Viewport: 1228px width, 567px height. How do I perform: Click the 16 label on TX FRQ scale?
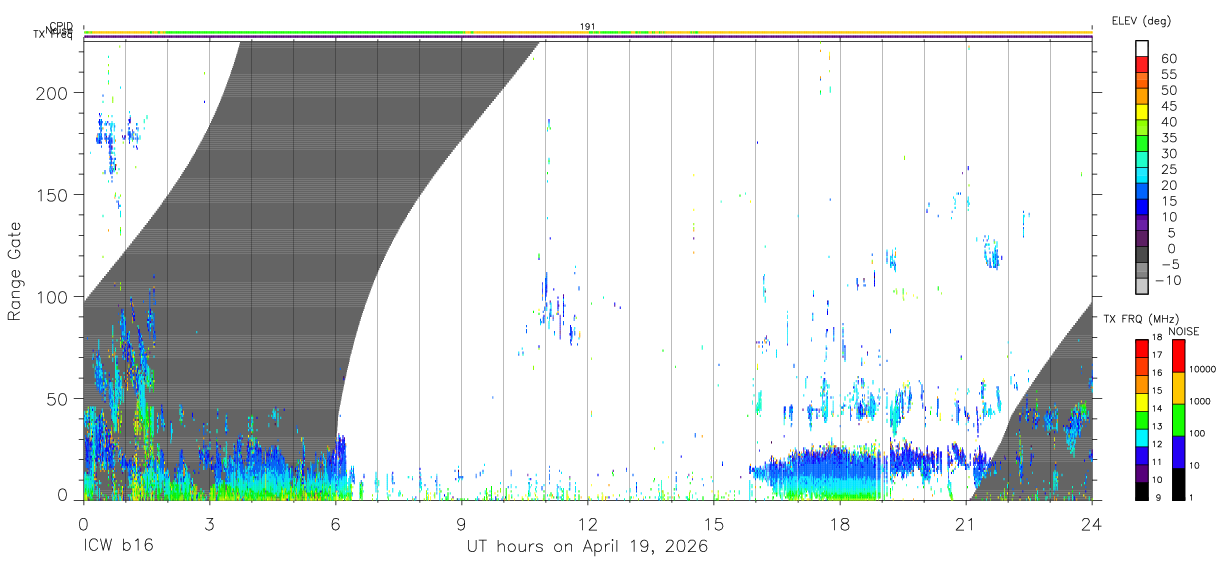pos(1157,373)
